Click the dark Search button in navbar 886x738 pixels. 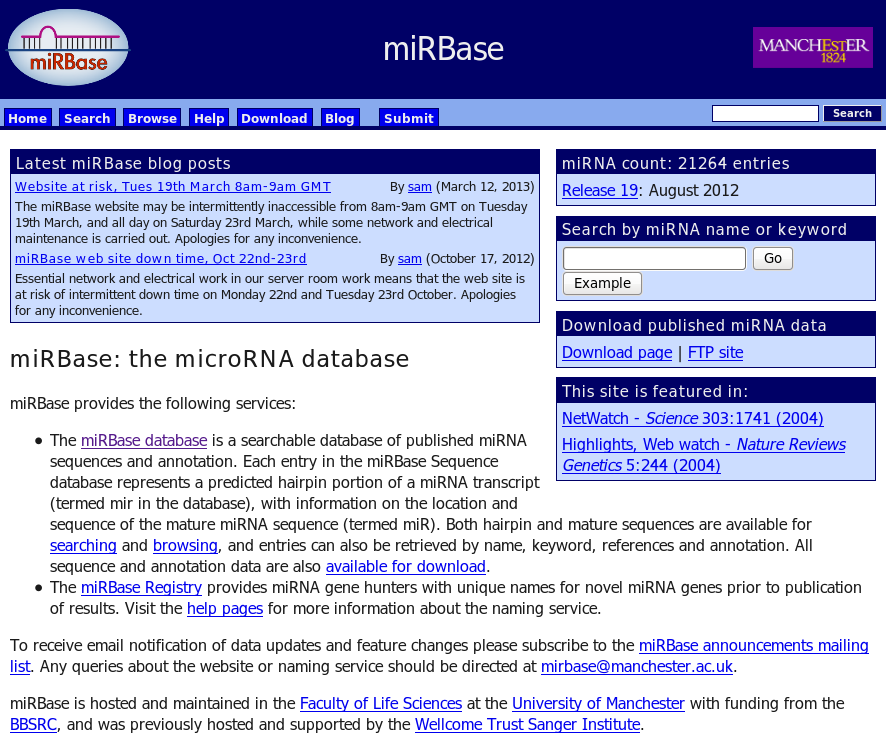(852, 113)
